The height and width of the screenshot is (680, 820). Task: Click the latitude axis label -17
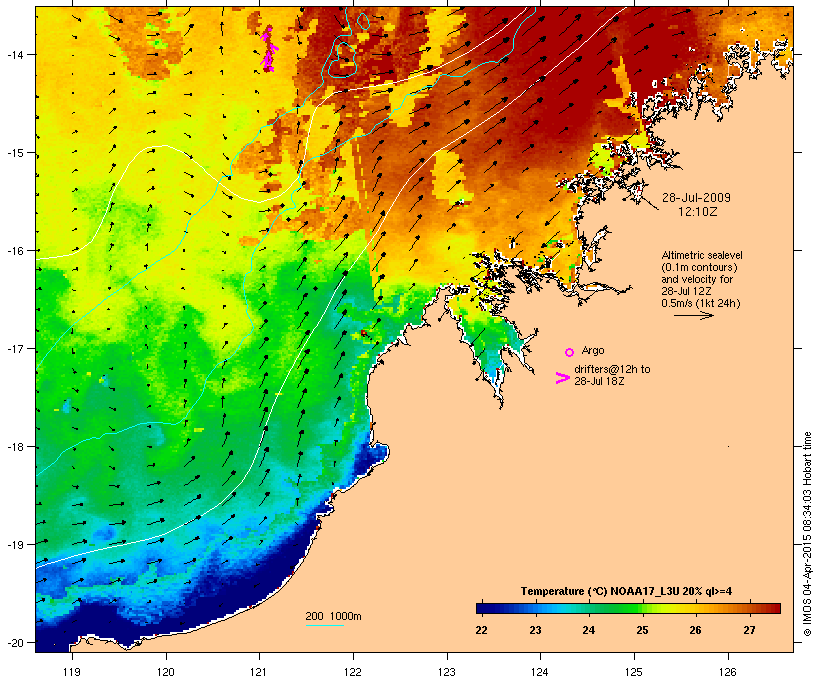click(14, 348)
